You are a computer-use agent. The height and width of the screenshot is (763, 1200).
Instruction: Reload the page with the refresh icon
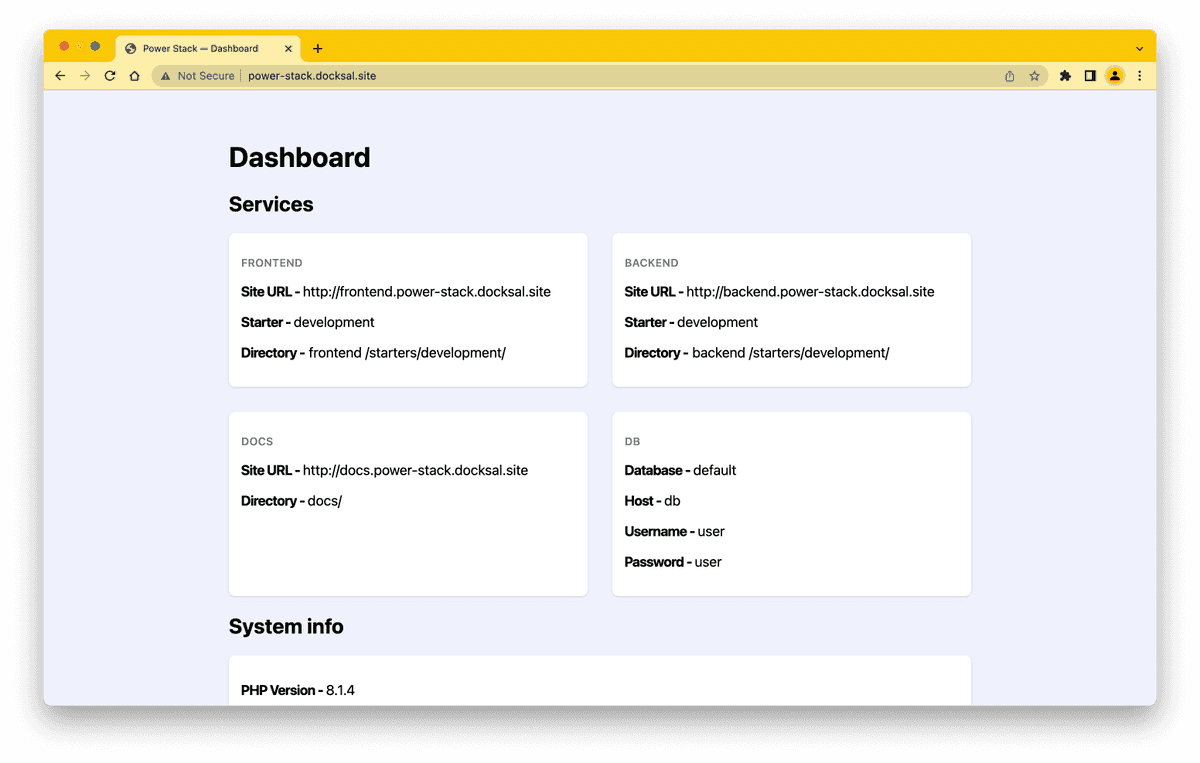(110, 76)
